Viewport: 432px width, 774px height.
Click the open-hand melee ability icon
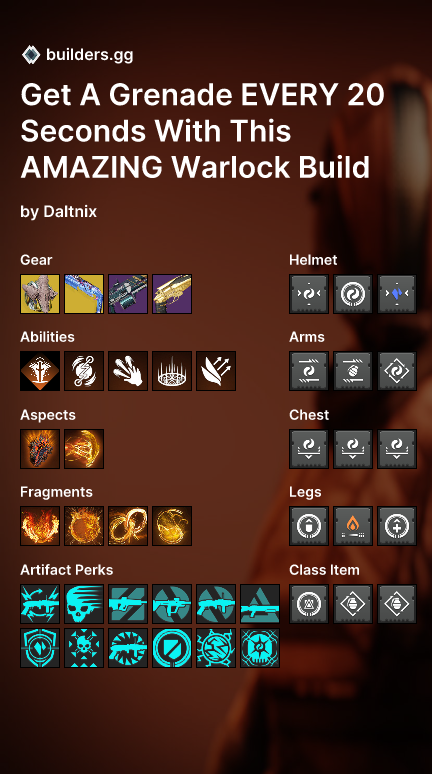[128, 371]
